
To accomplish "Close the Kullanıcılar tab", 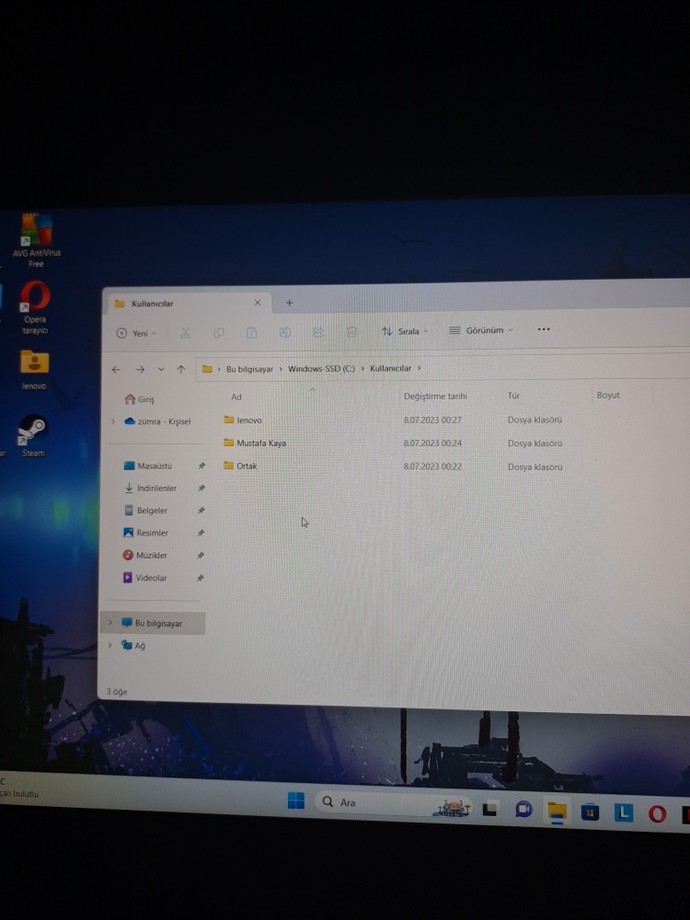I will [x=257, y=303].
